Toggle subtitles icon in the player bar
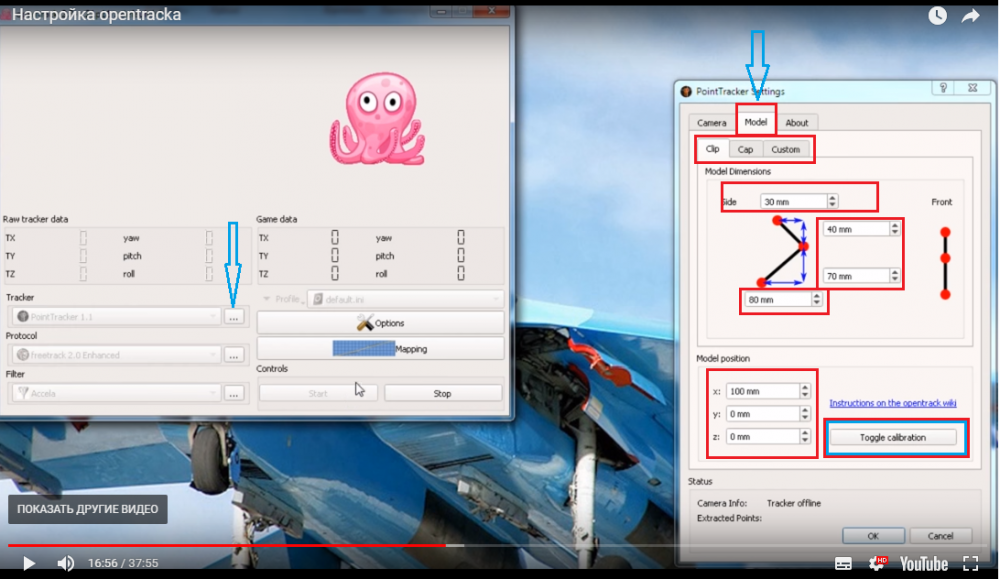Image resolution: width=1000 pixels, height=579 pixels. click(x=844, y=564)
